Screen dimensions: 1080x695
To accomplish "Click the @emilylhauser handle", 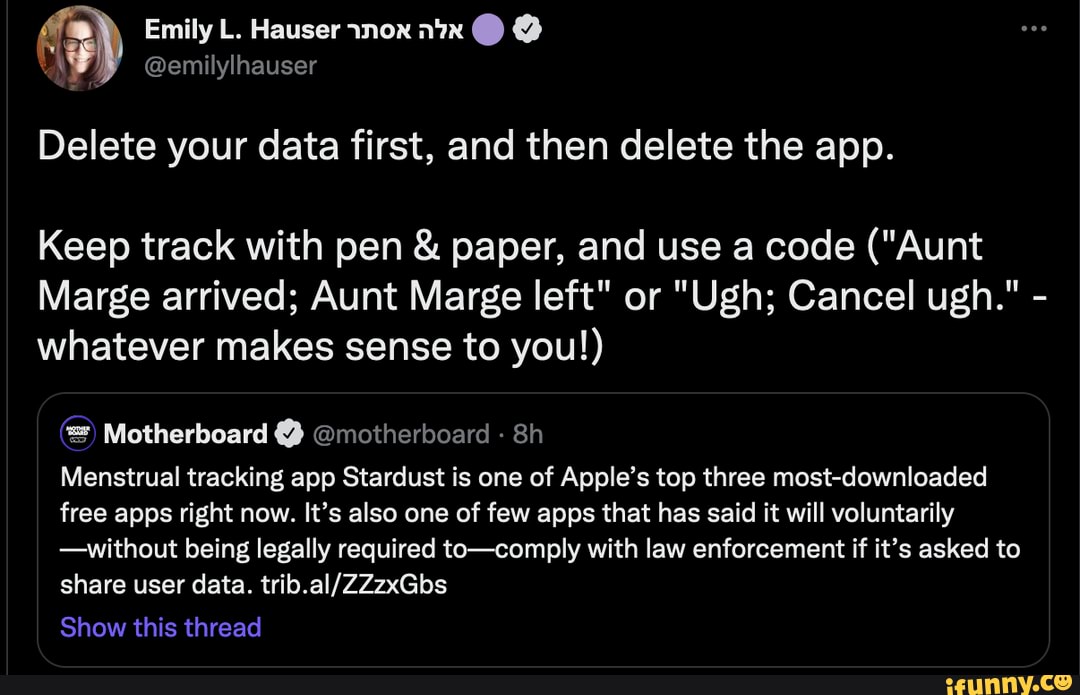I will (x=232, y=65).
